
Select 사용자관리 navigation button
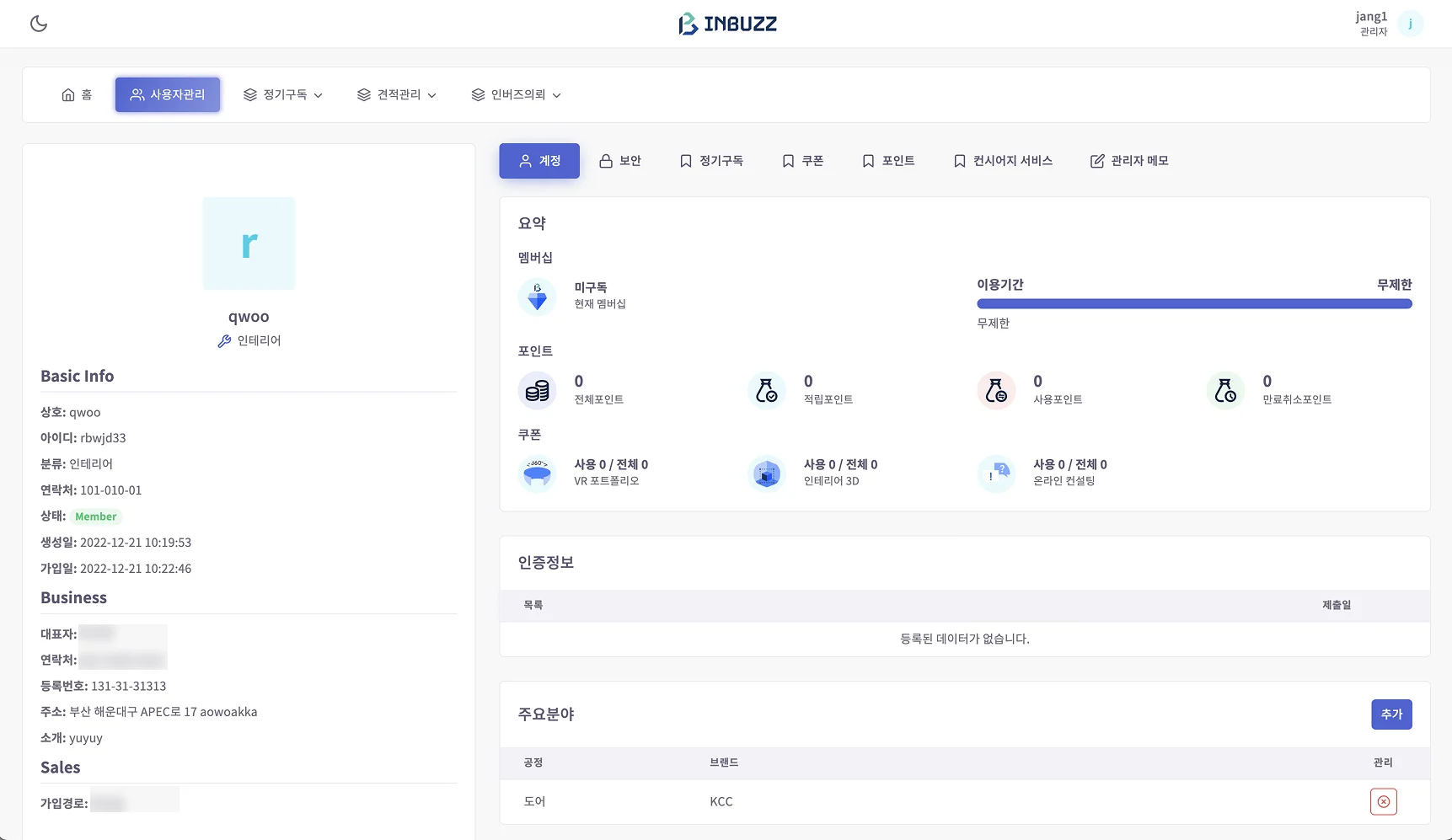coord(168,94)
